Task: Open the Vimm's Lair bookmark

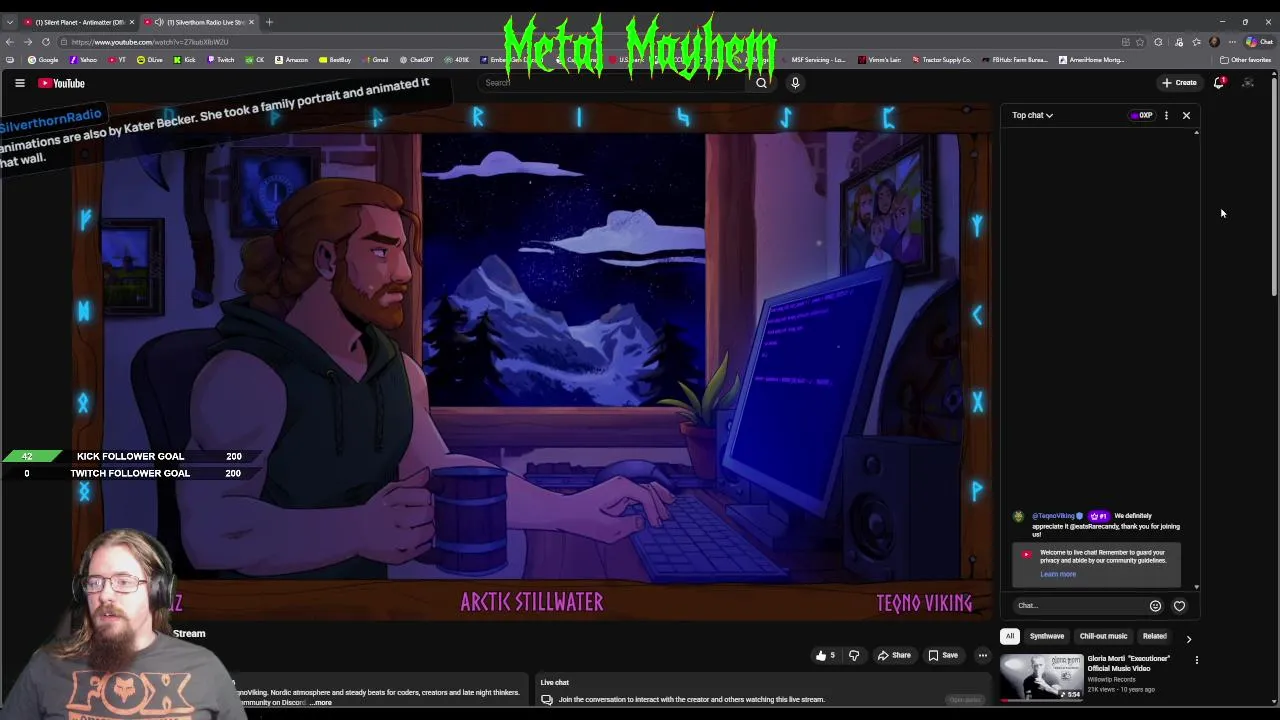Action: [x=879, y=60]
